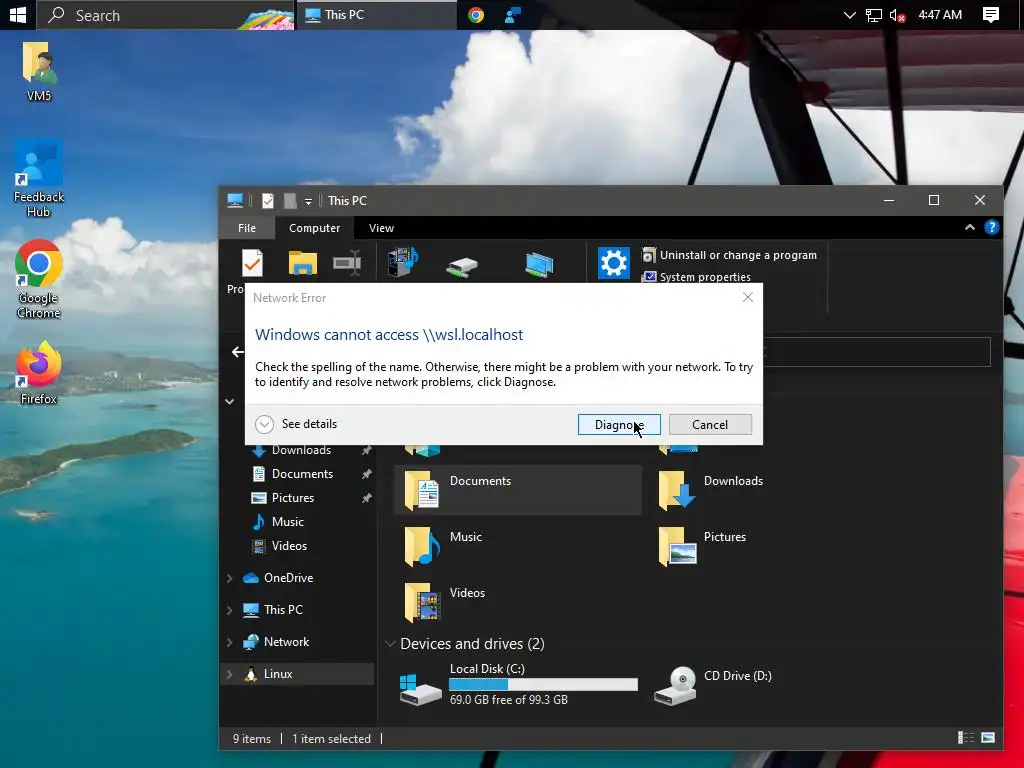This screenshot has width=1024, height=768.
Task: Select the VM5 desktop folder icon
Action: coord(39,72)
